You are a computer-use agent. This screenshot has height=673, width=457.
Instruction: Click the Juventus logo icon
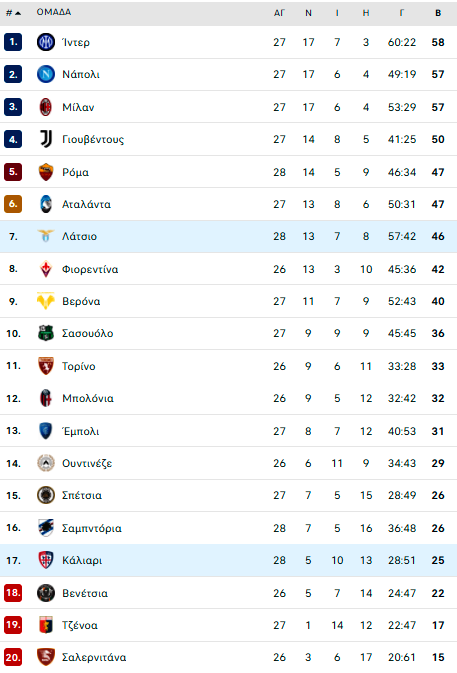click(x=45, y=139)
